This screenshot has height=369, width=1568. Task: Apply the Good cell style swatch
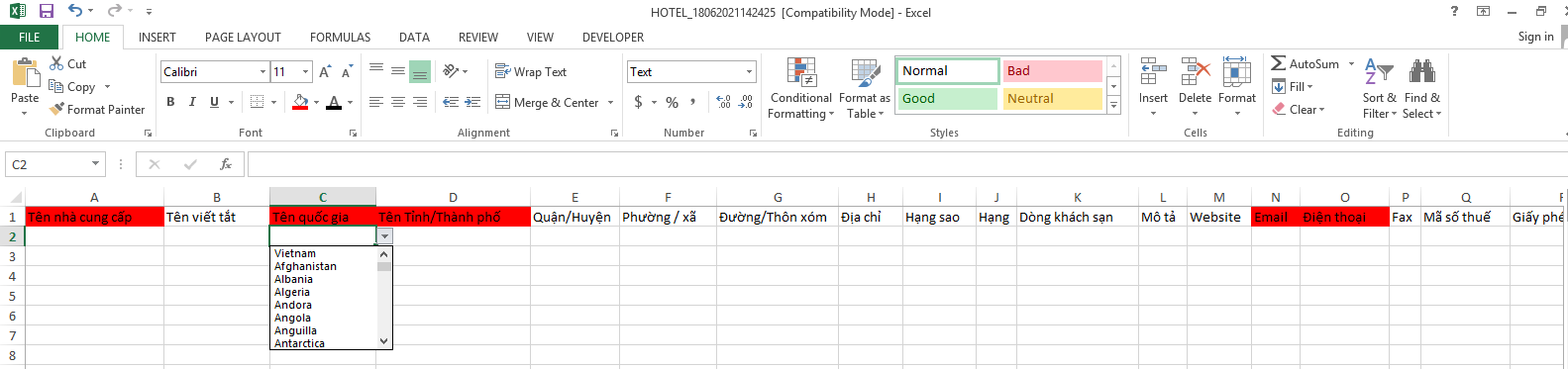coord(948,99)
